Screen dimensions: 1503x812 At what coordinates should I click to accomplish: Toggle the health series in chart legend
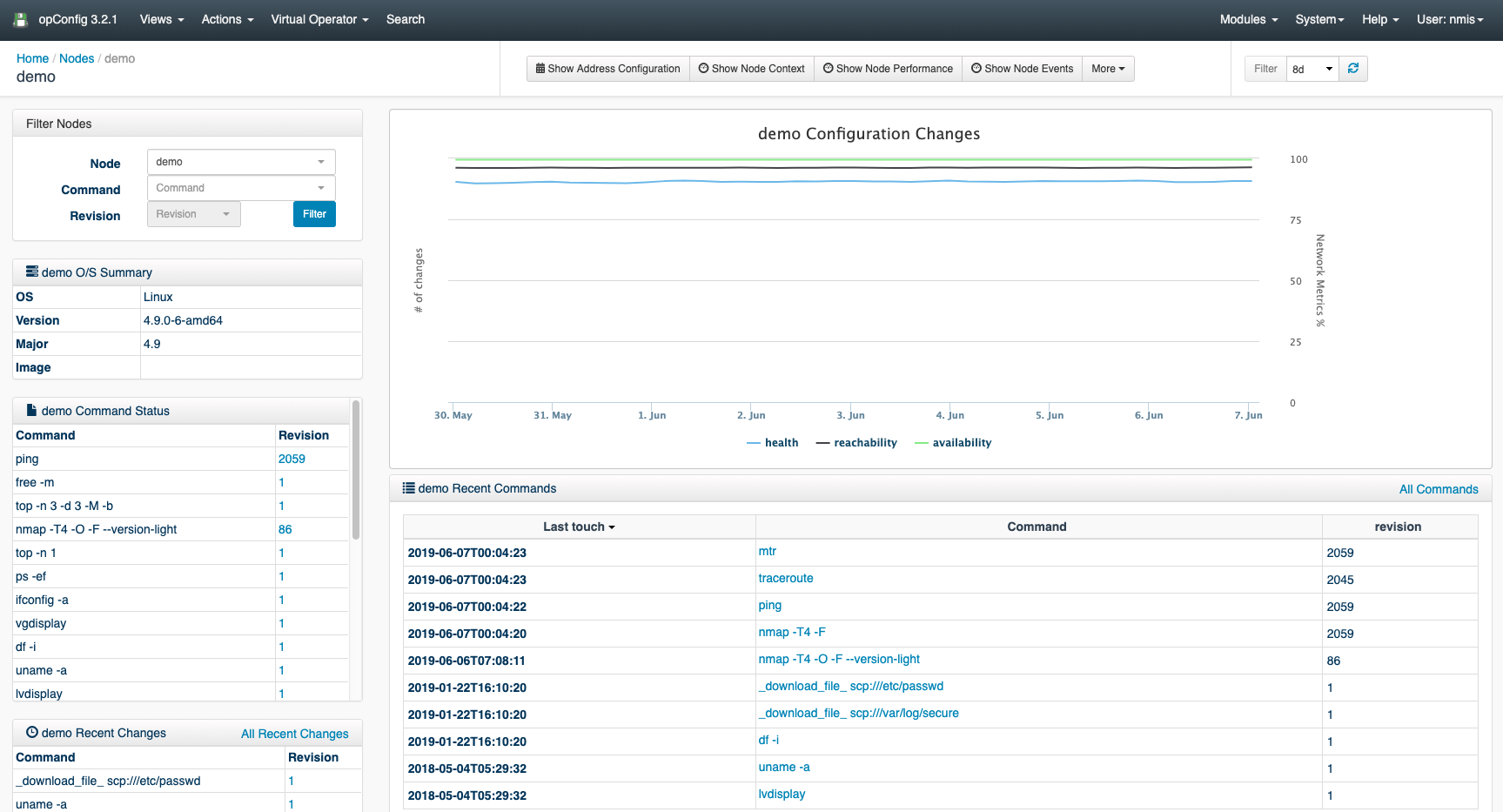[773, 443]
